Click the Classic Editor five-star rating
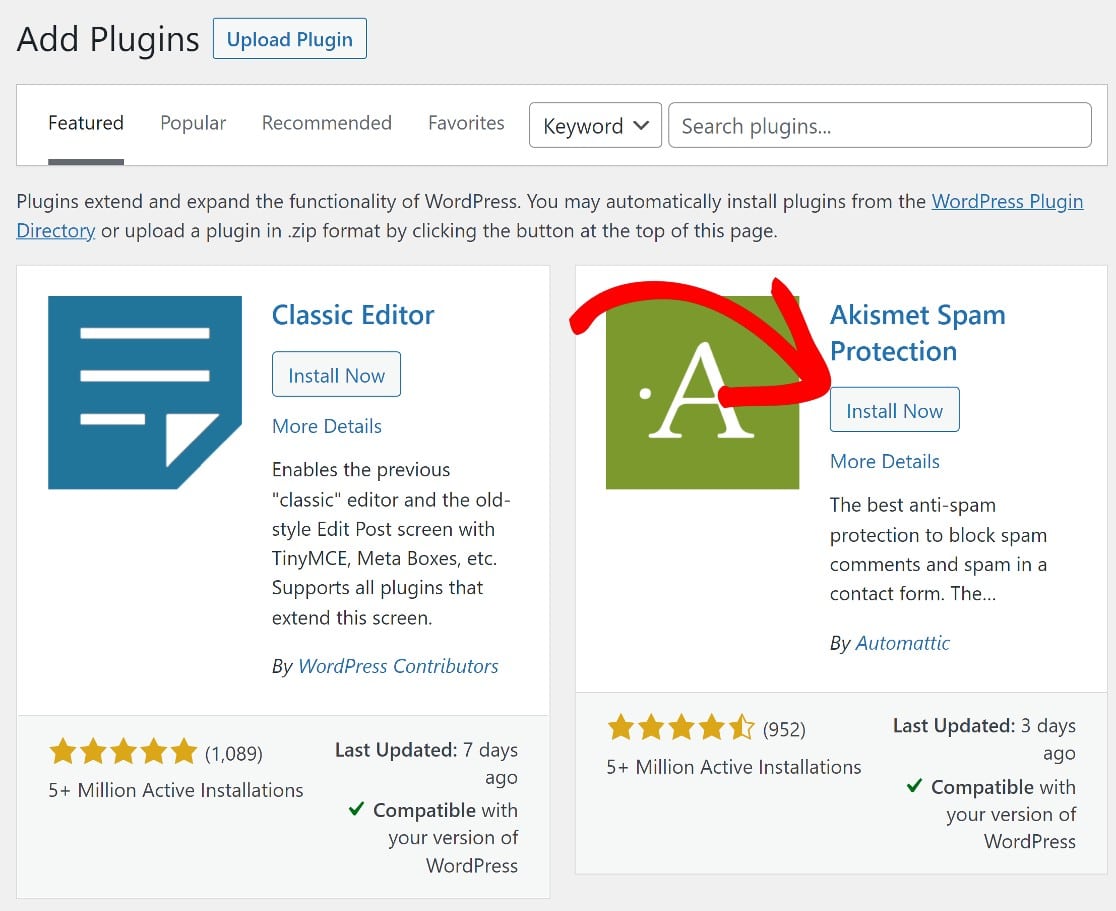1116x911 pixels. (x=123, y=752)
